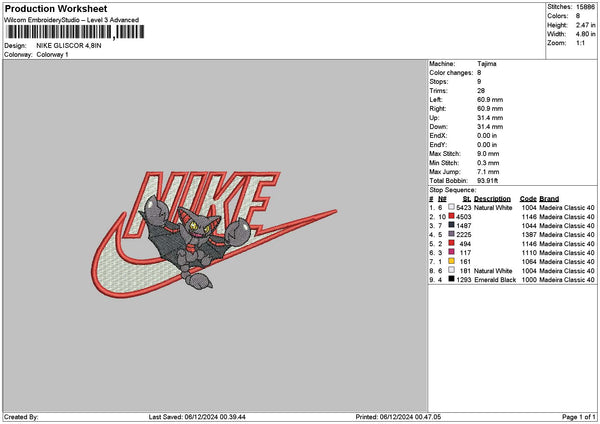The height and width of the screenshot is (424, 600).
Task: Click the 'Printed: 06/12/2024 00.47.05' text
Action: (398, 417)
